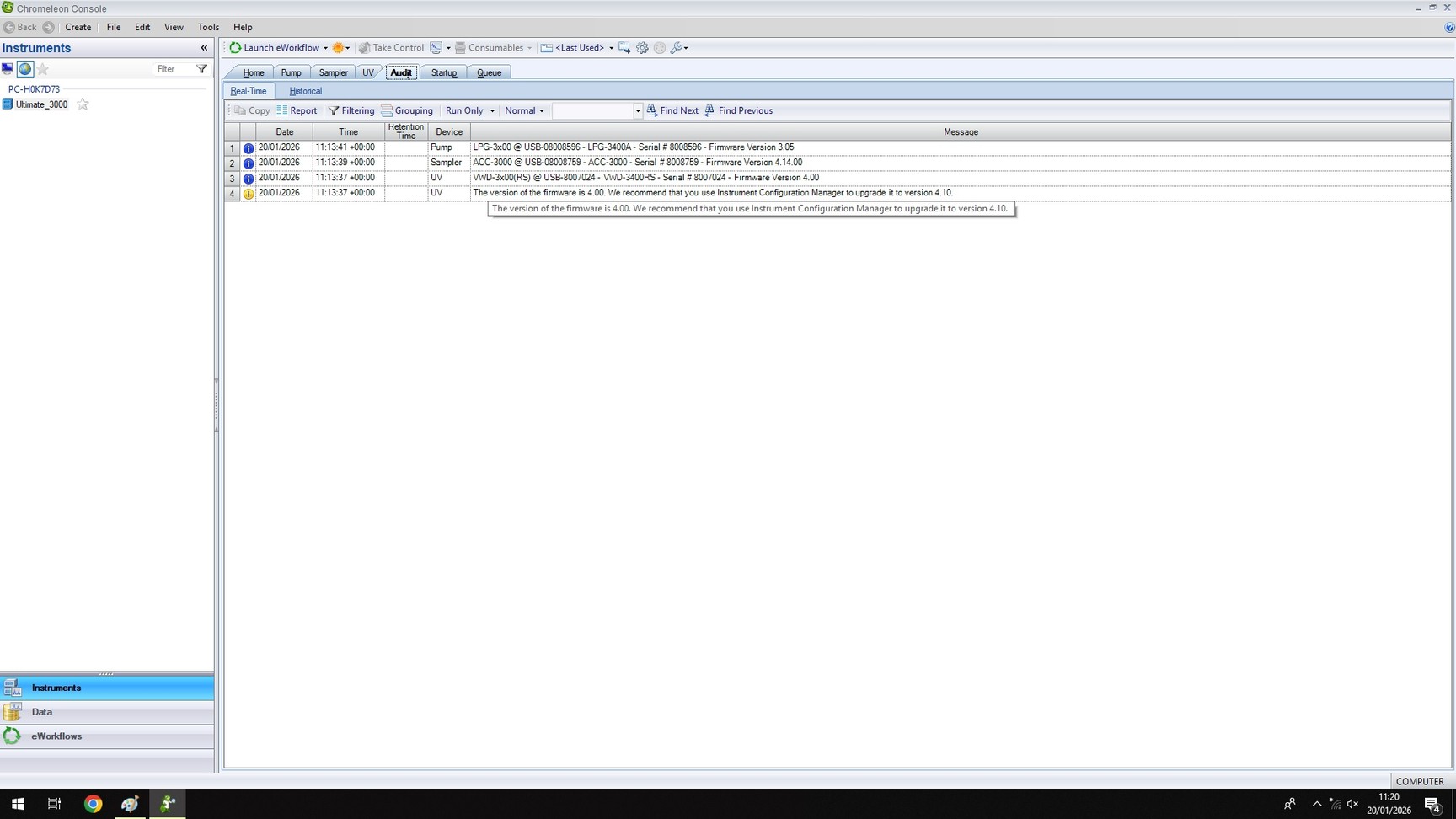Open the Last Used layout dropdown
The width and height of the screenshot is (1456, 819).
click(611, 48)
